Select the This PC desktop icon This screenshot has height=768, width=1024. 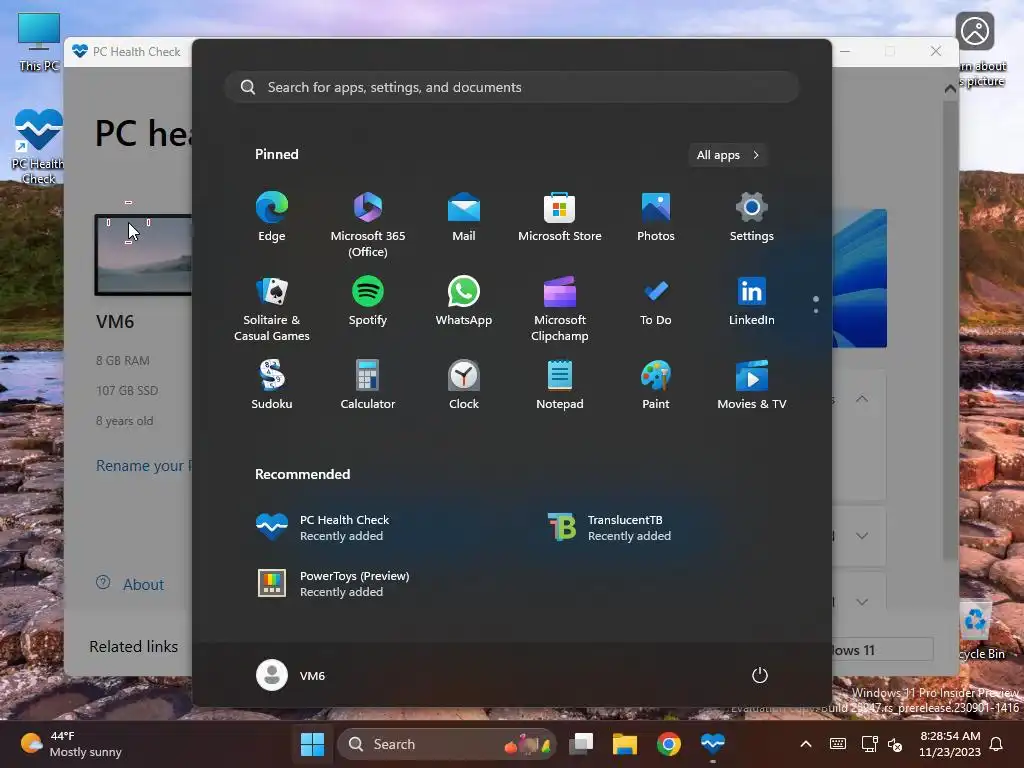39,41
